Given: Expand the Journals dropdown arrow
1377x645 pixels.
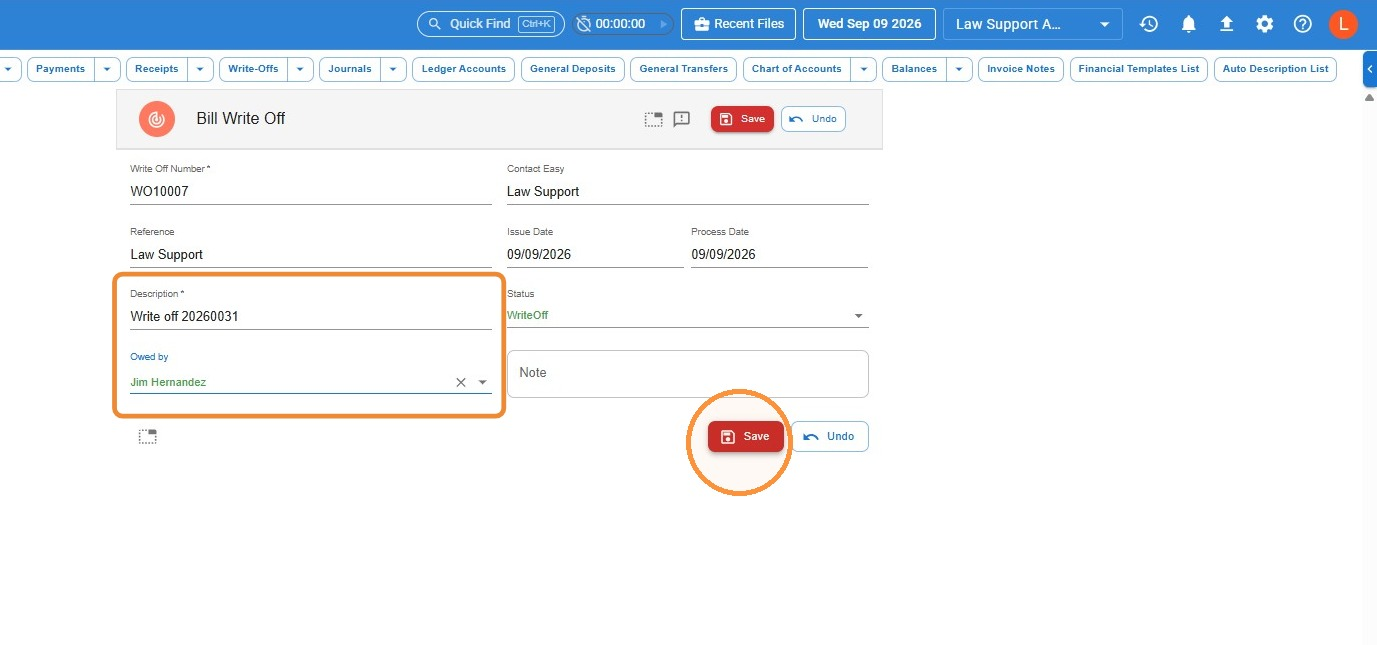Looking at the screenshot, I should coord(394,69).
